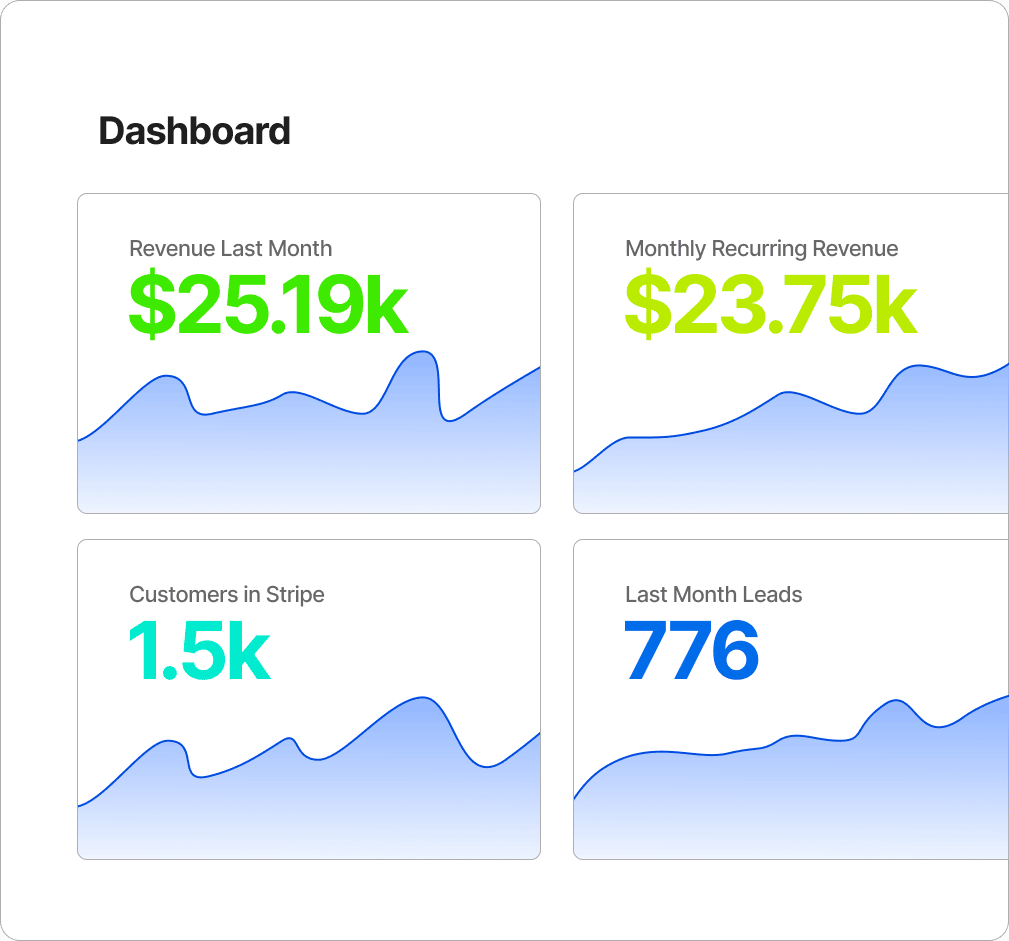Select the Customers in Stripe label
The image size is (1009, 941).
pyautogui.click(x=227, y=594)
